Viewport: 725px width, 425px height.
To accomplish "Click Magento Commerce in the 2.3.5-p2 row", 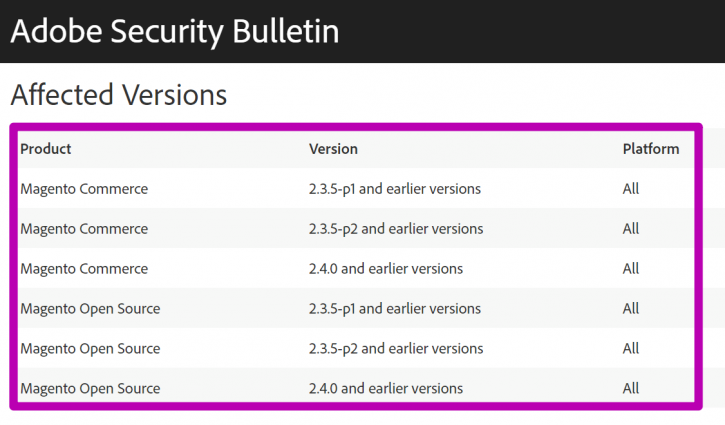I will 84,228.
